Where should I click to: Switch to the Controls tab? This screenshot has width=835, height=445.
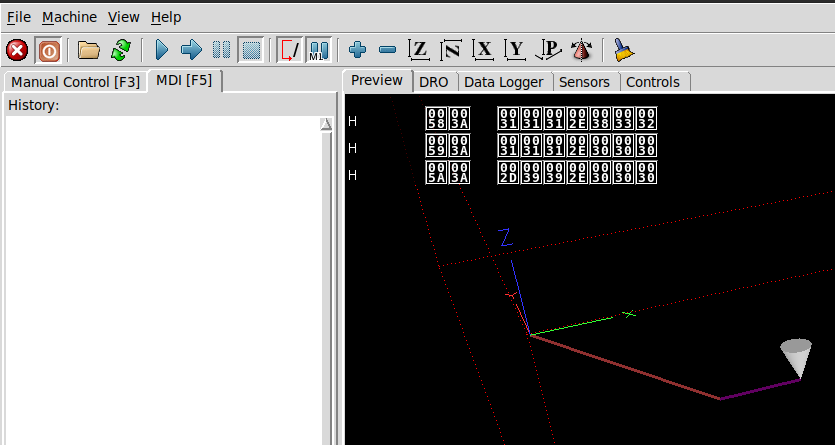coord(653,82)
